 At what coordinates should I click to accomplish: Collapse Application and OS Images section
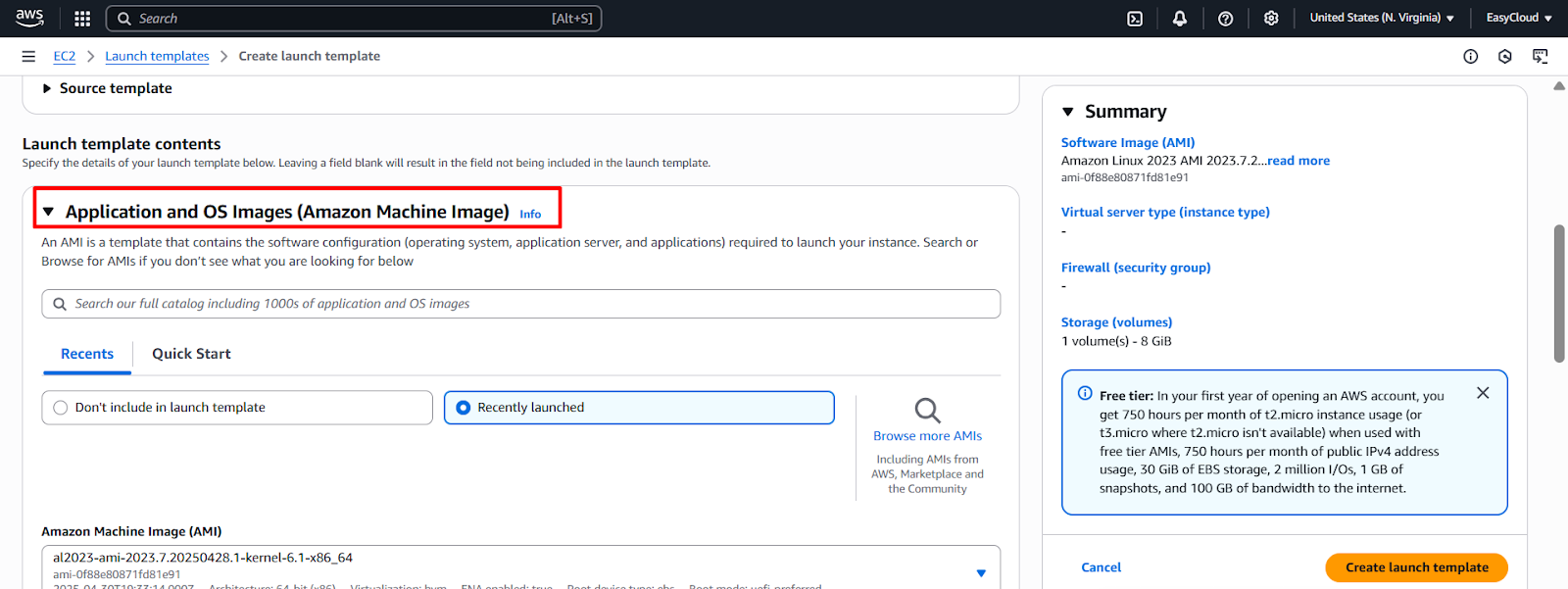pyautogui.click(x=47, y=212)
